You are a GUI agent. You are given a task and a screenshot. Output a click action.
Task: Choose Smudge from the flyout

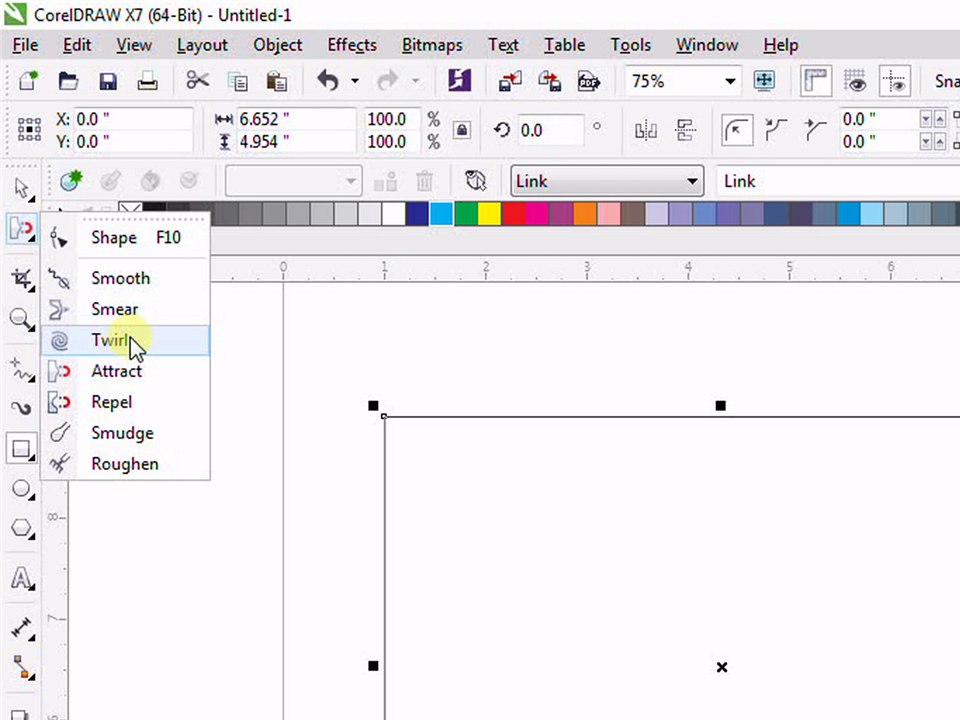point(126,433)
